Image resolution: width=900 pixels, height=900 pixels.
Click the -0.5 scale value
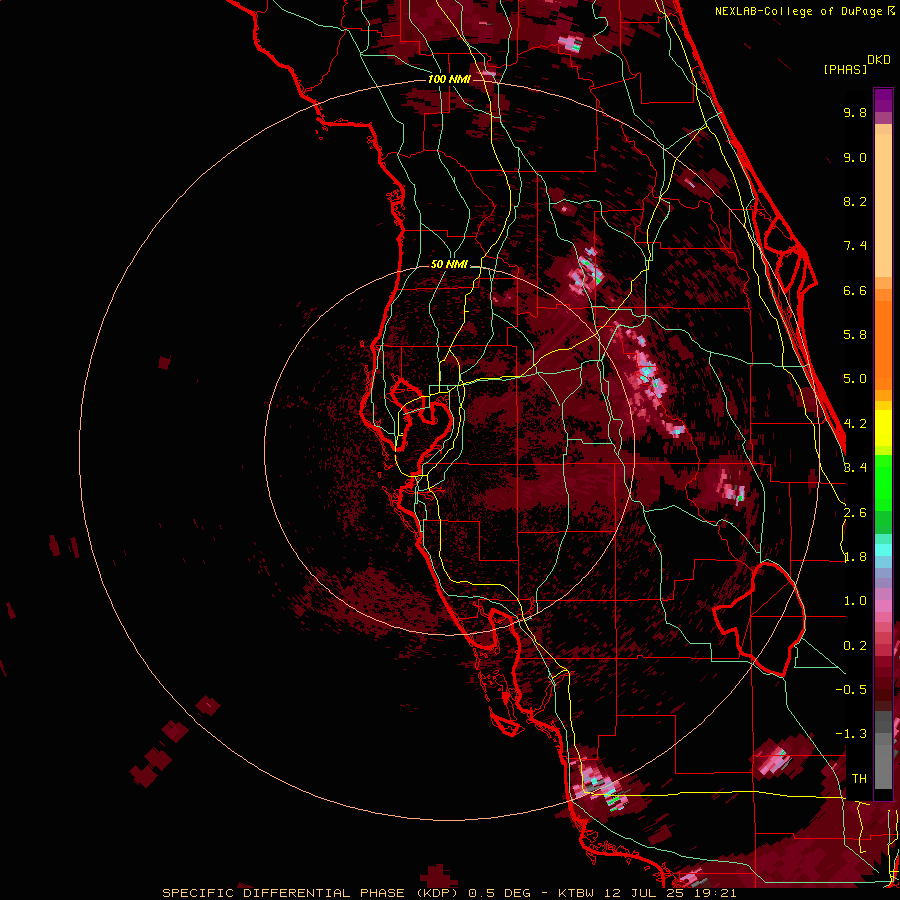[x=851, y=690]
